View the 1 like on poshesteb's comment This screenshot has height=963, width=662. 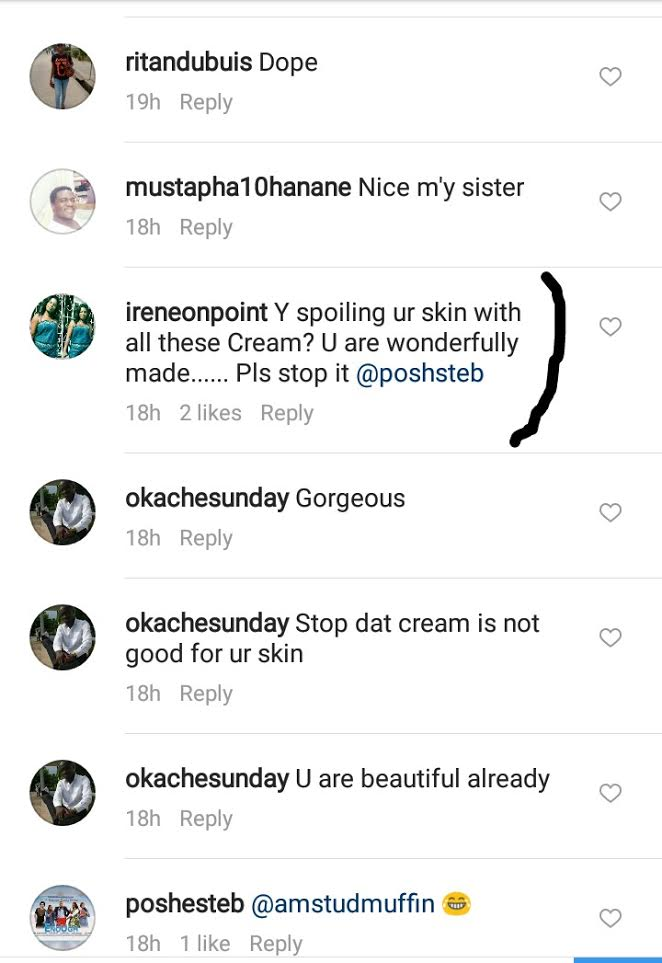tap(204, 943)
